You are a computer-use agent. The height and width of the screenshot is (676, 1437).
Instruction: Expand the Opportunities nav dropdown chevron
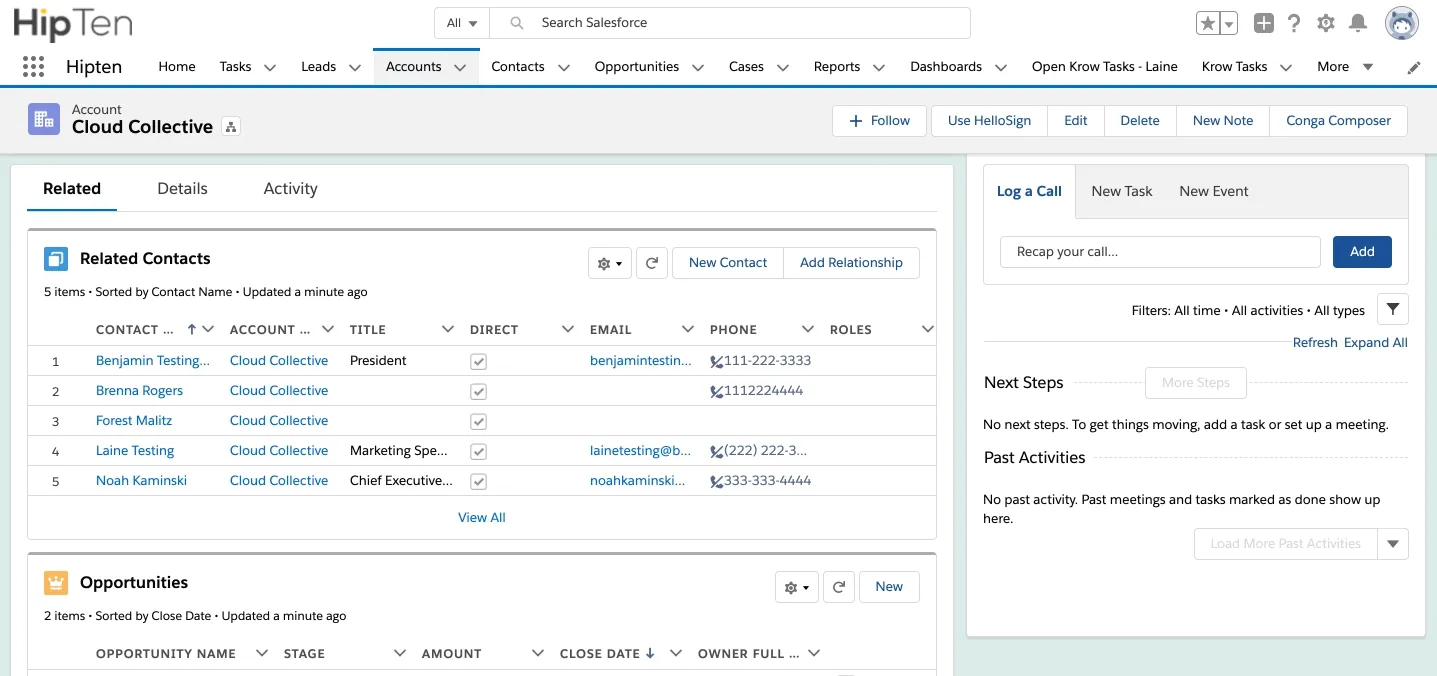tap(697, 68)
